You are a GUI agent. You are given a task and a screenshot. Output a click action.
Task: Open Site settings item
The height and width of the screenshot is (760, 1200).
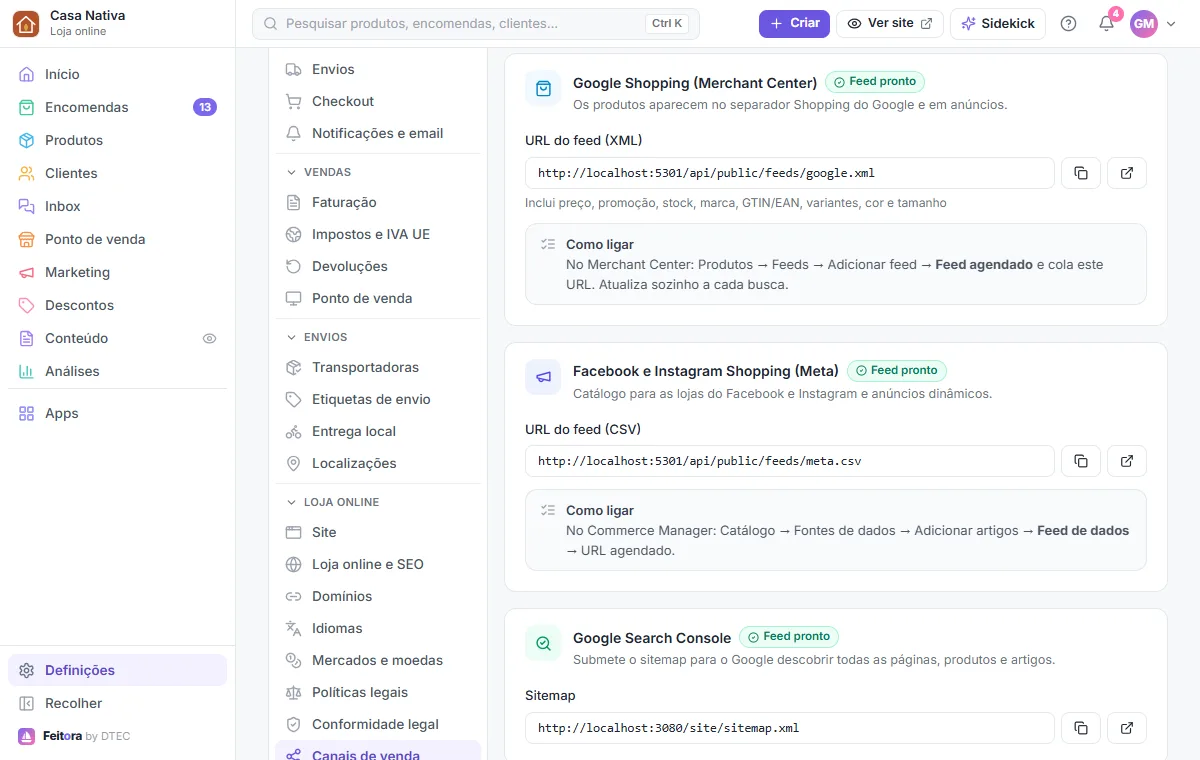pos(378,532)
